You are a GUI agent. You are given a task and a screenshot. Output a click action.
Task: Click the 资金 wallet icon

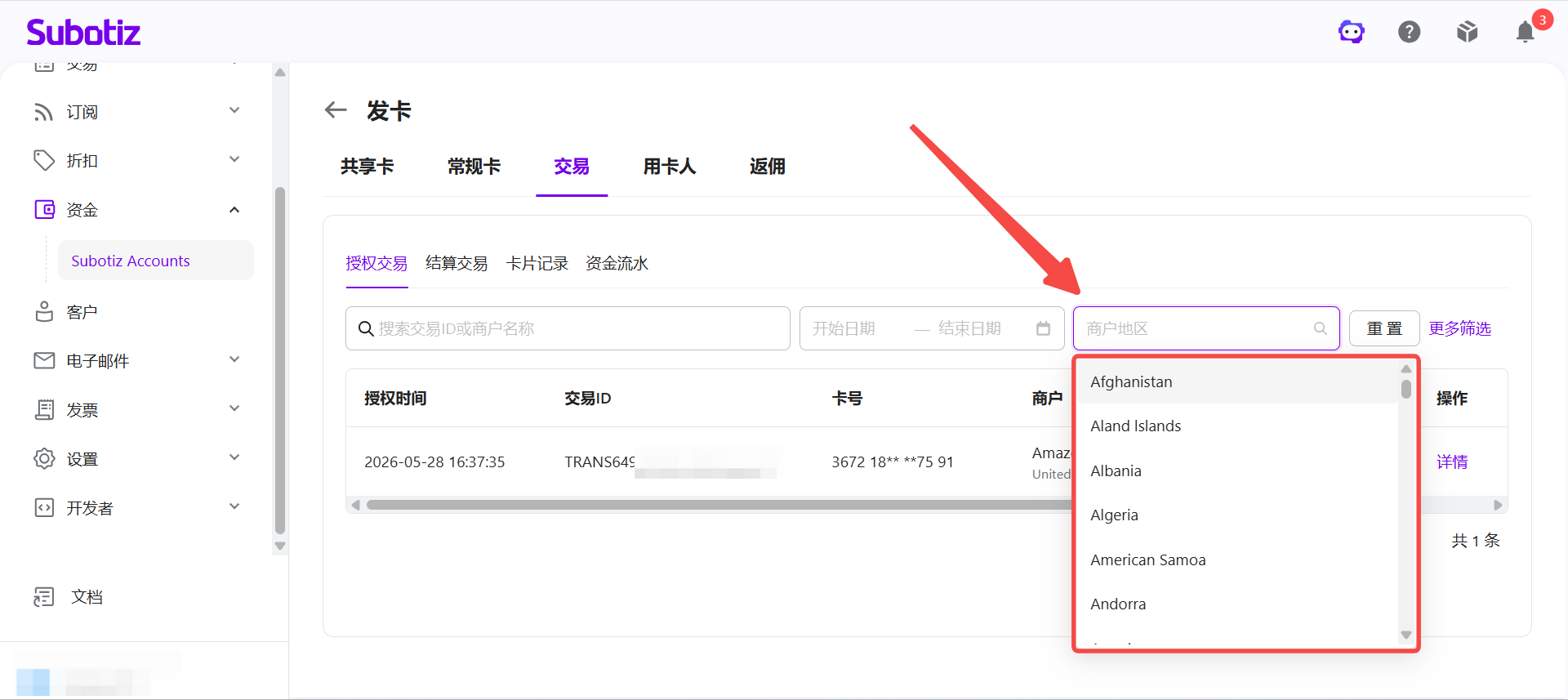click(44, 210)
